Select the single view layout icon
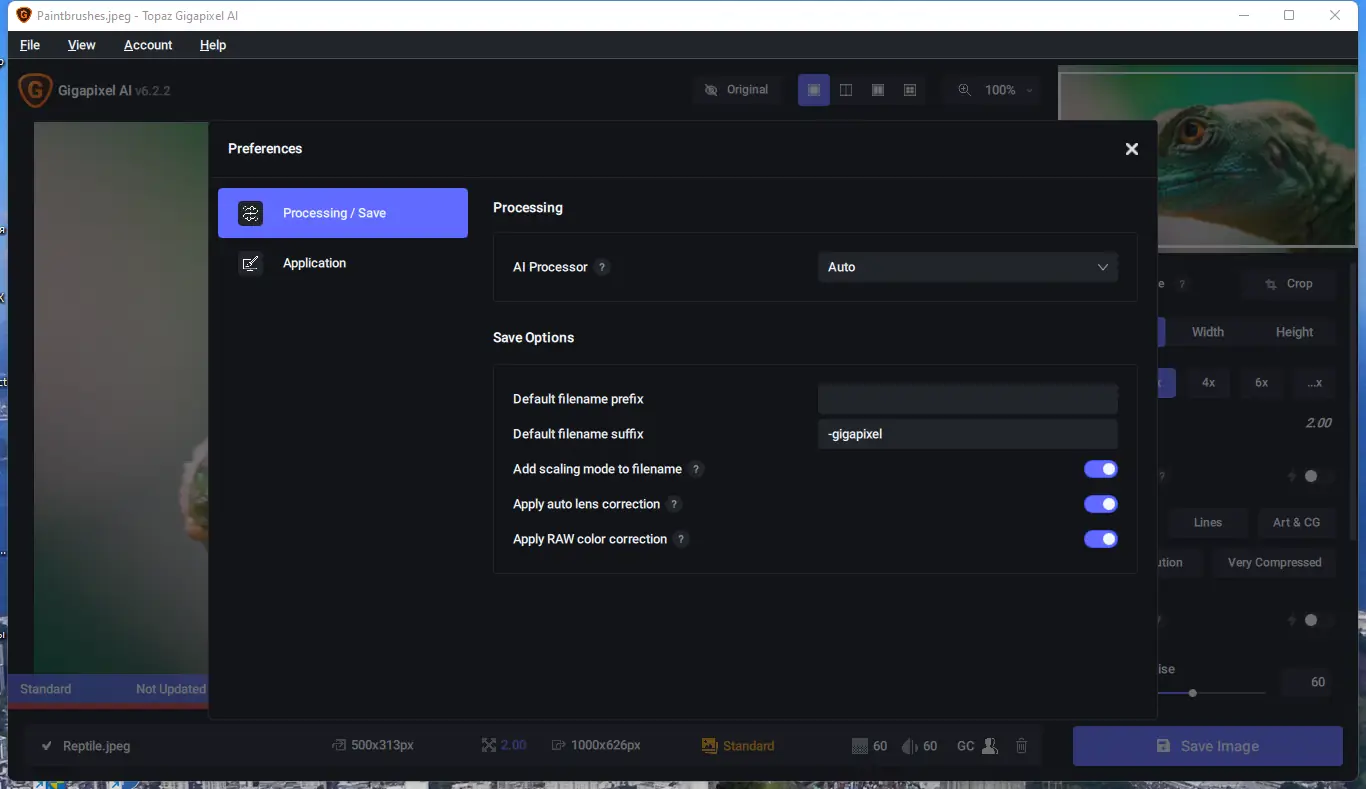 coord(814,90)
